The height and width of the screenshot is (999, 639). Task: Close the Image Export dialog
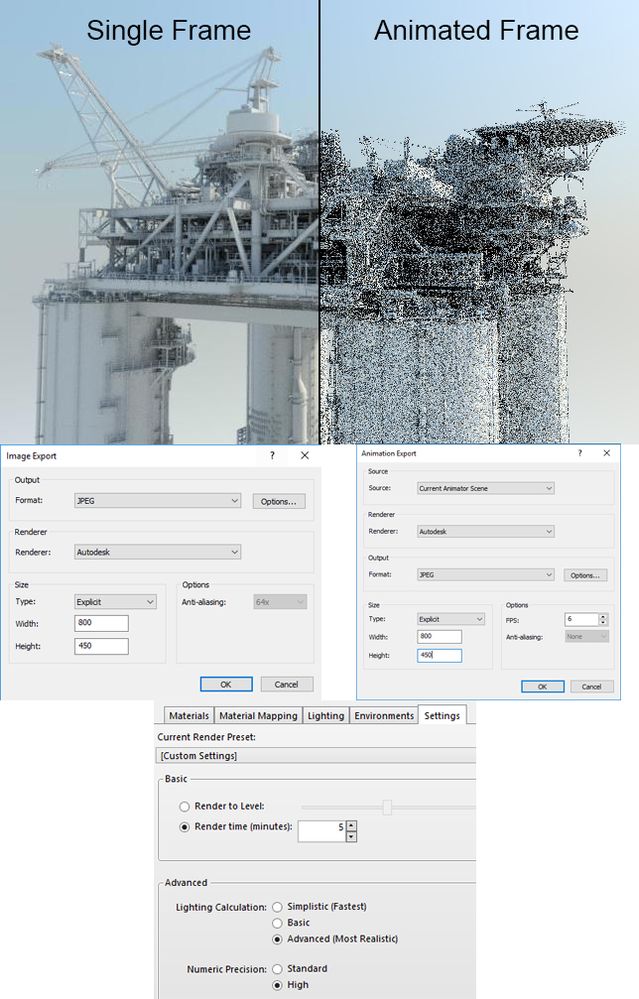305,456
